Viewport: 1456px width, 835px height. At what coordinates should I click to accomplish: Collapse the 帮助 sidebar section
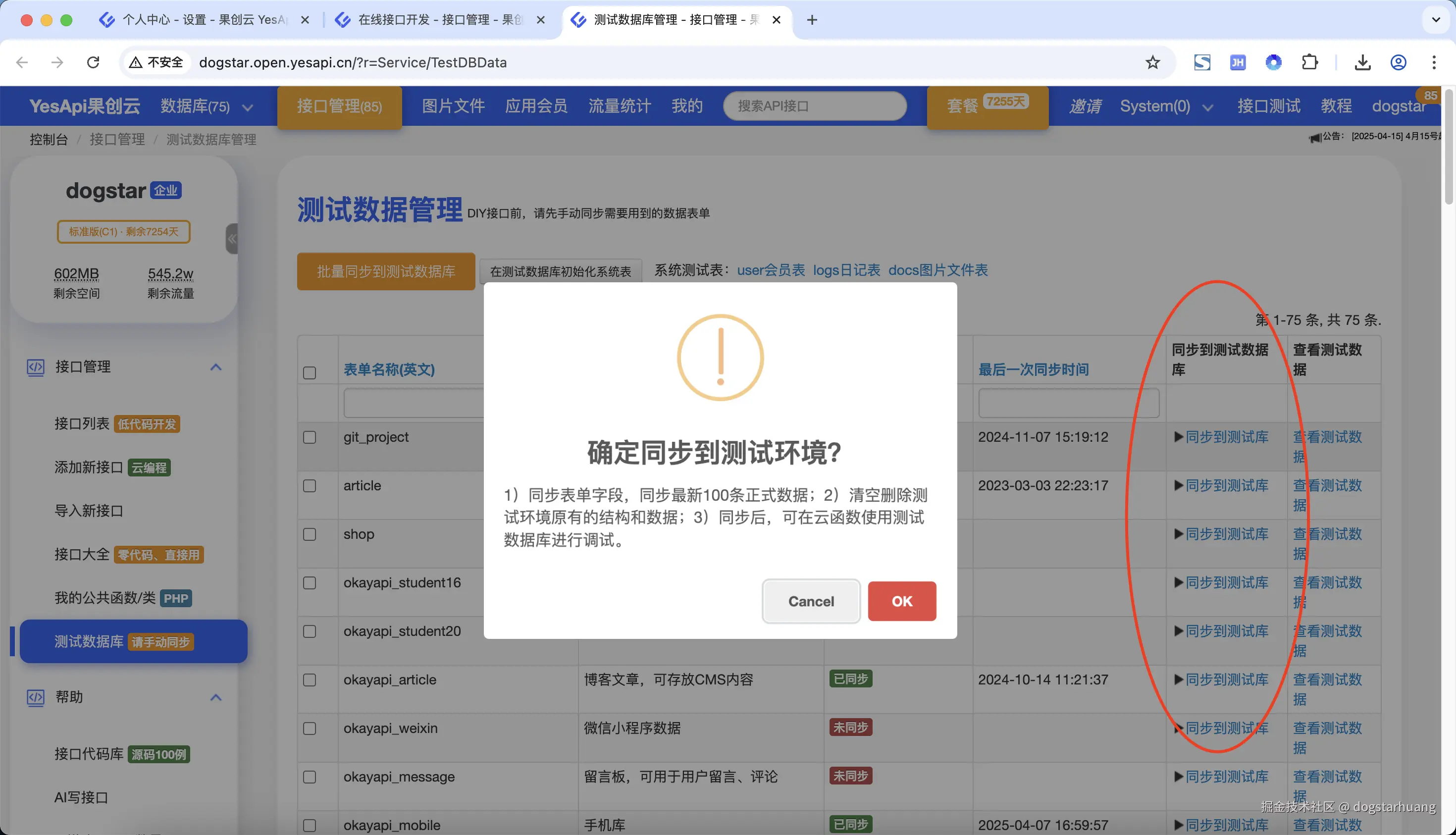click(x=215, y=697)
